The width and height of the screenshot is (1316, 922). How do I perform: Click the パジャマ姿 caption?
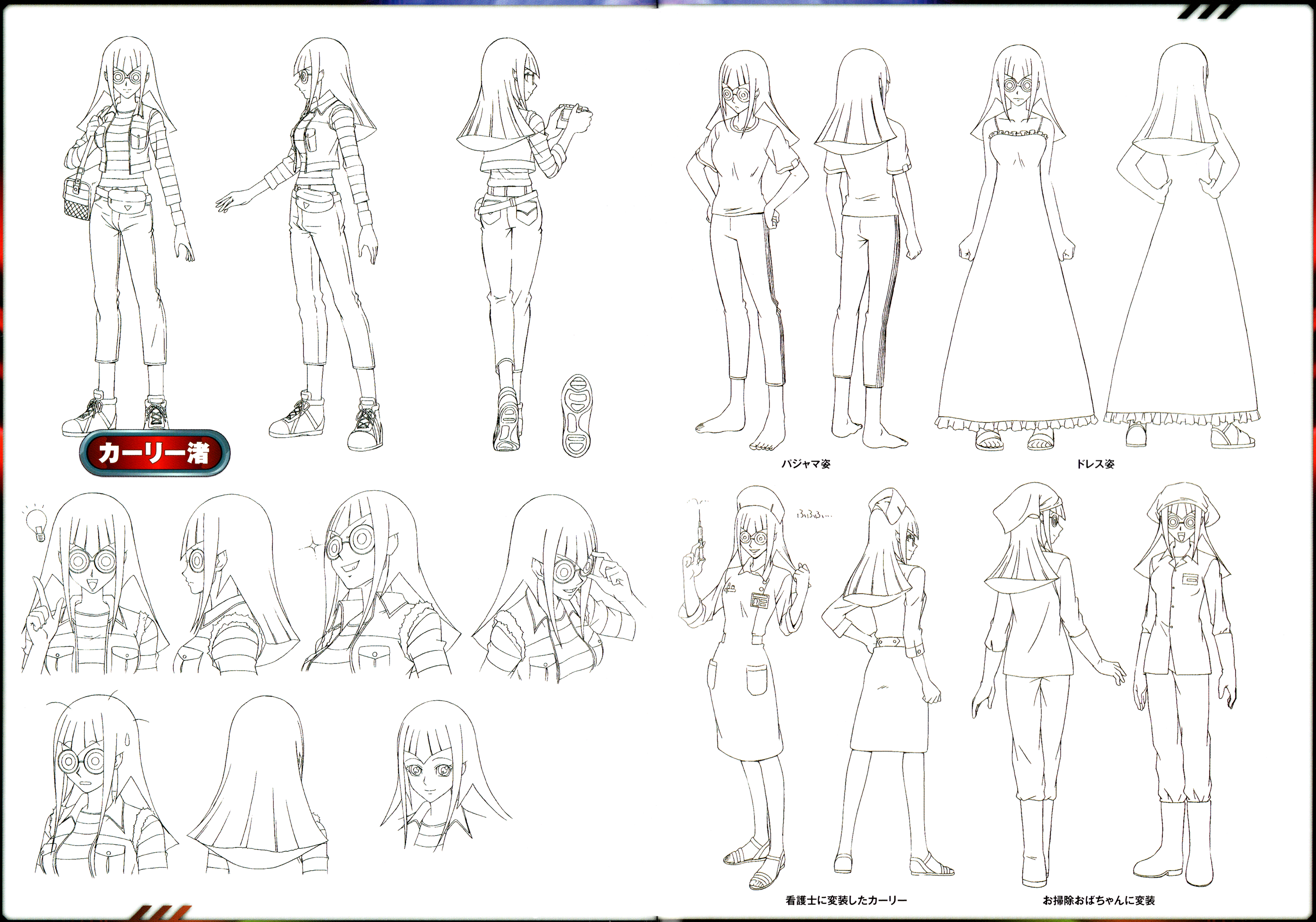point(806,464)
